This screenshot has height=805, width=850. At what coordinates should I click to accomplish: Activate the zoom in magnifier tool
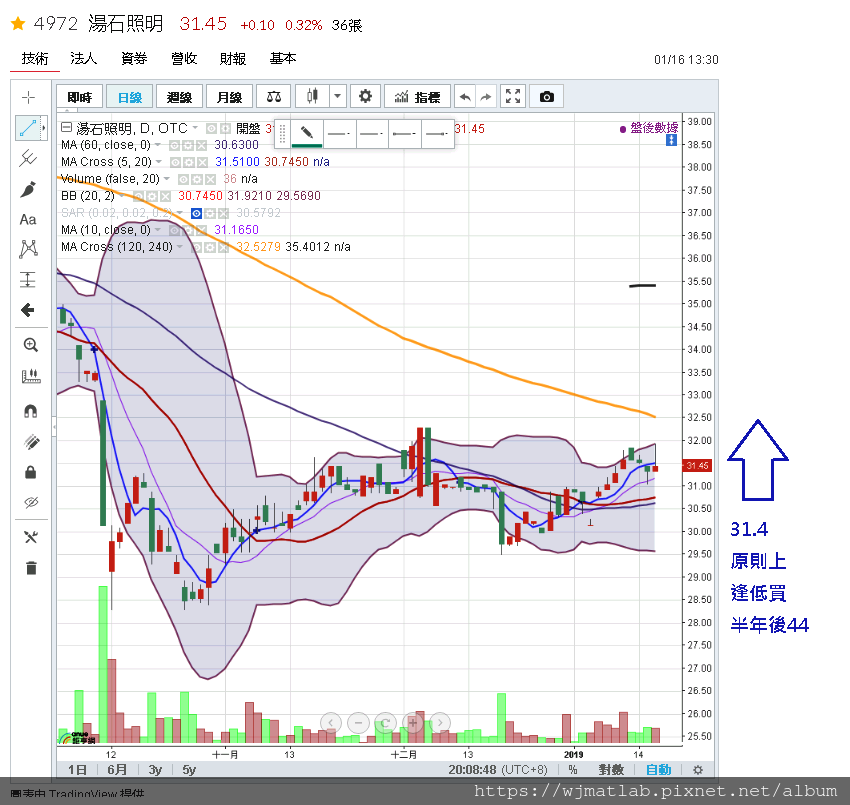coord(30,345)
